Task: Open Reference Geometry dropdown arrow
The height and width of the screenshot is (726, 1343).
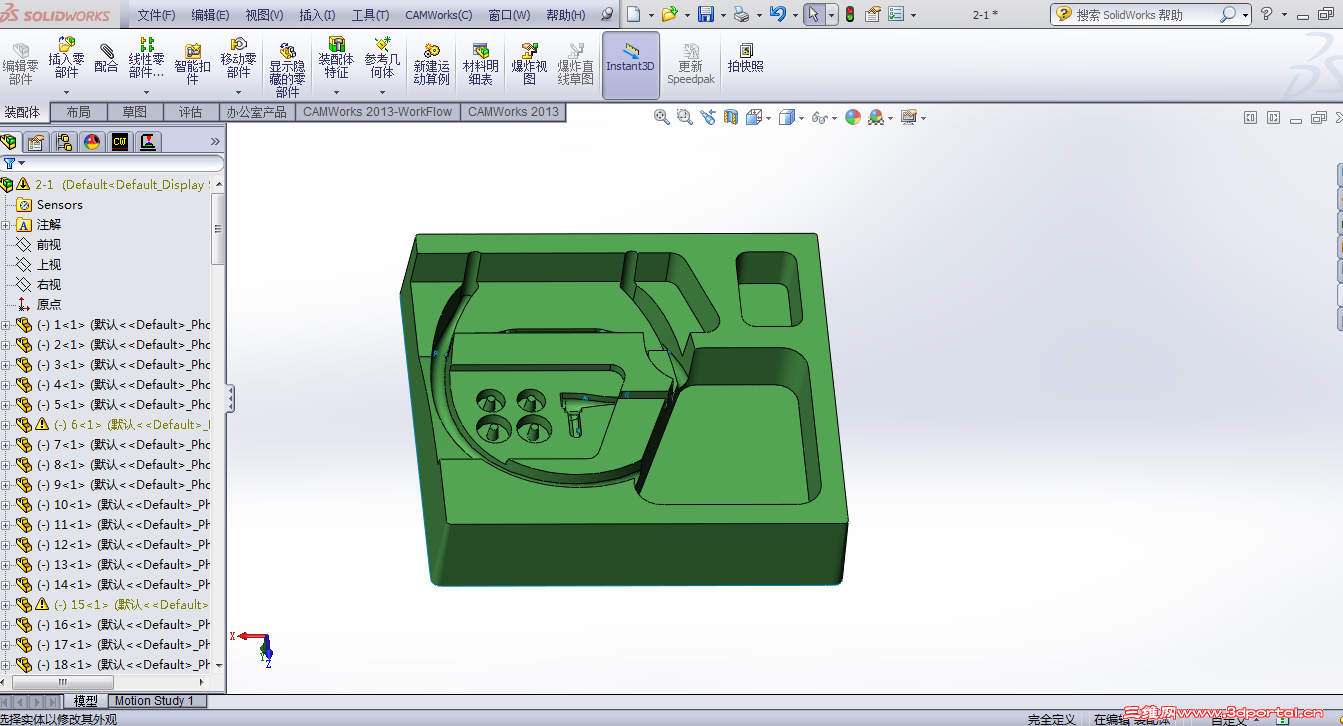Action: 382,92
